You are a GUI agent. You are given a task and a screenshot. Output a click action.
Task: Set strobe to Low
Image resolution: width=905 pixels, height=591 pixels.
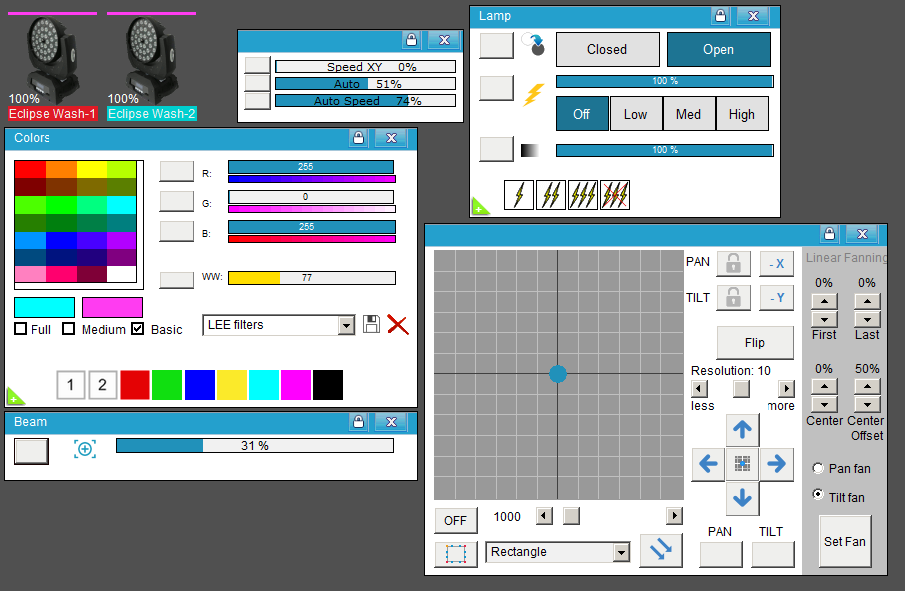(635, 114)
